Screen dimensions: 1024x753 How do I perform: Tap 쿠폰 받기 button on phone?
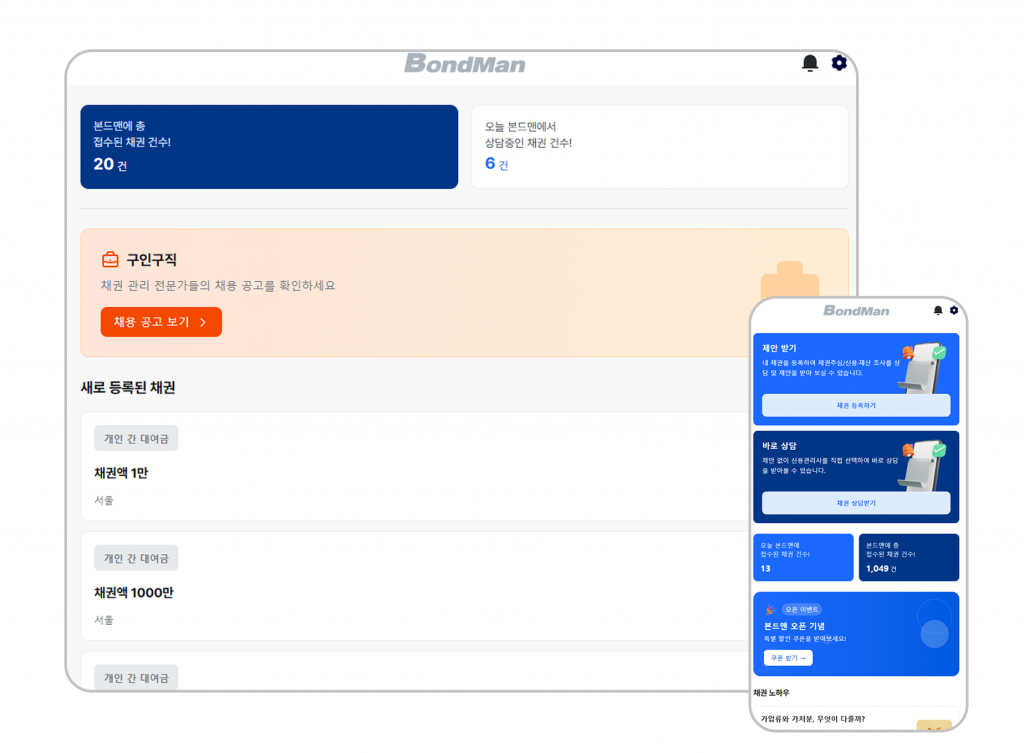pos(788,658)
